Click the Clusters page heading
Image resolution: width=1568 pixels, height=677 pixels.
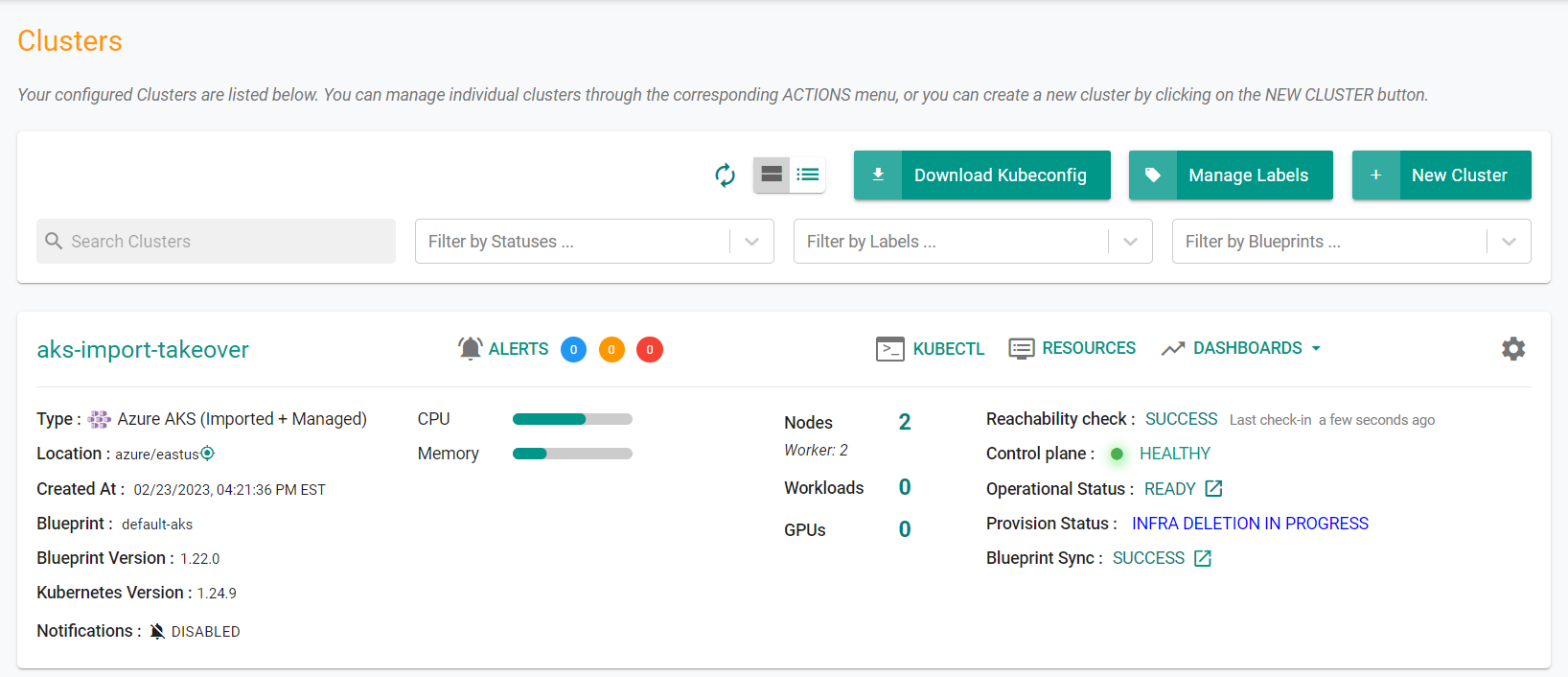70,41
